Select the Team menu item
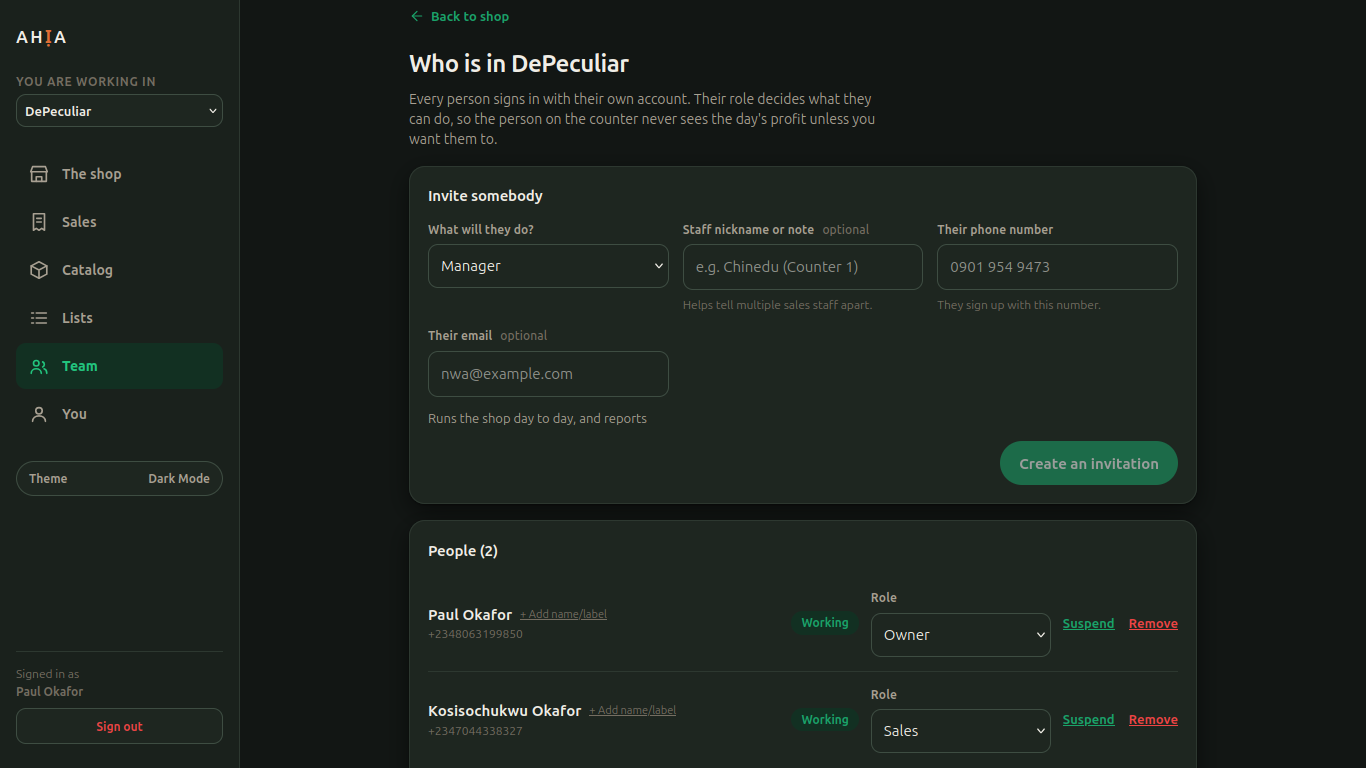The image size is (1366, 768). coord(119,366)
